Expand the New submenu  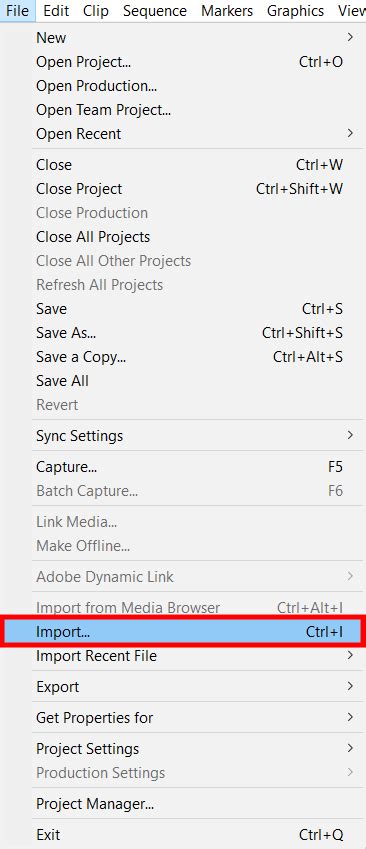coord(194,38)
